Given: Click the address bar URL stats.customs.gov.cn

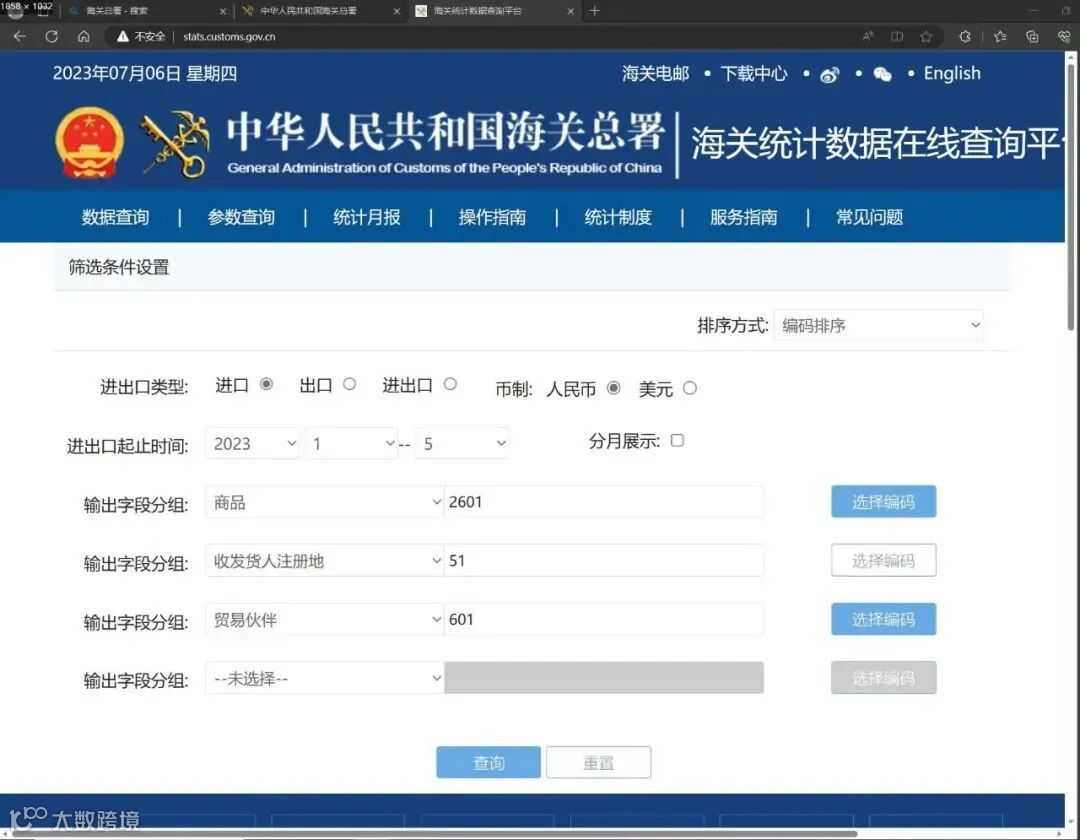Looking at the screenshot, I should (x=229, y=36).
